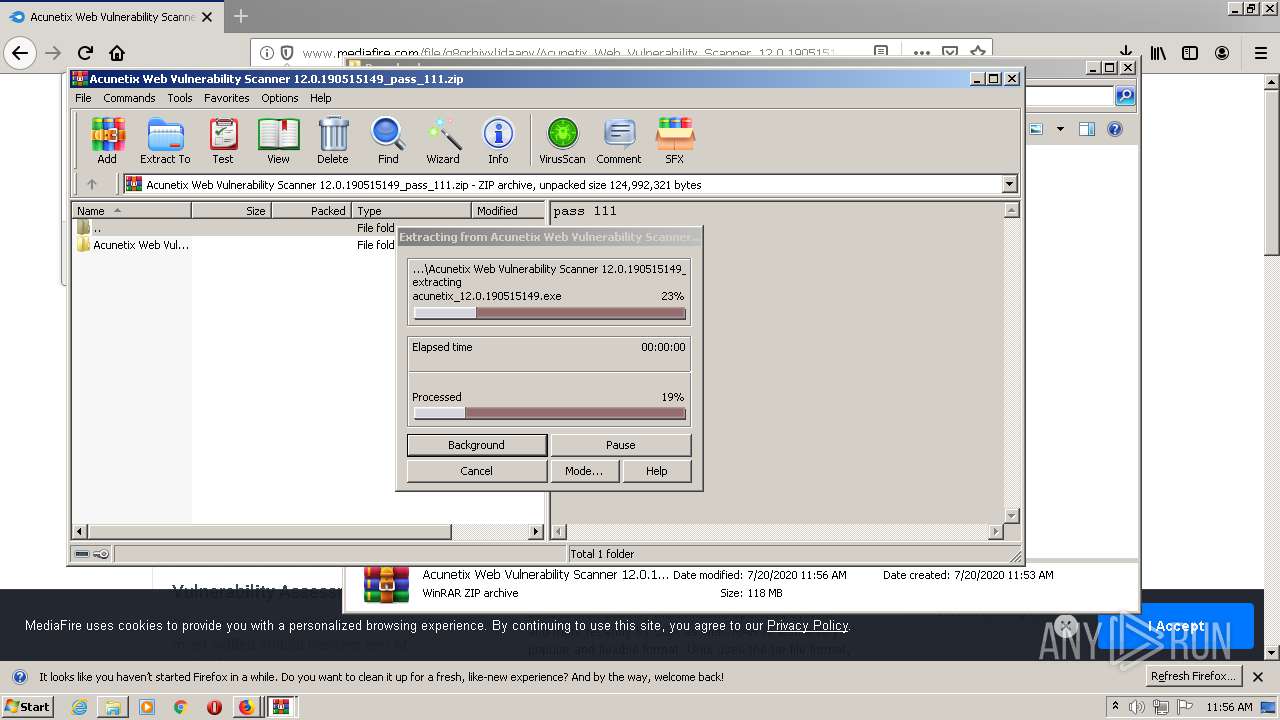
Task: Click the WinRAR Add toolbar icon
Action: pos(107,140)
